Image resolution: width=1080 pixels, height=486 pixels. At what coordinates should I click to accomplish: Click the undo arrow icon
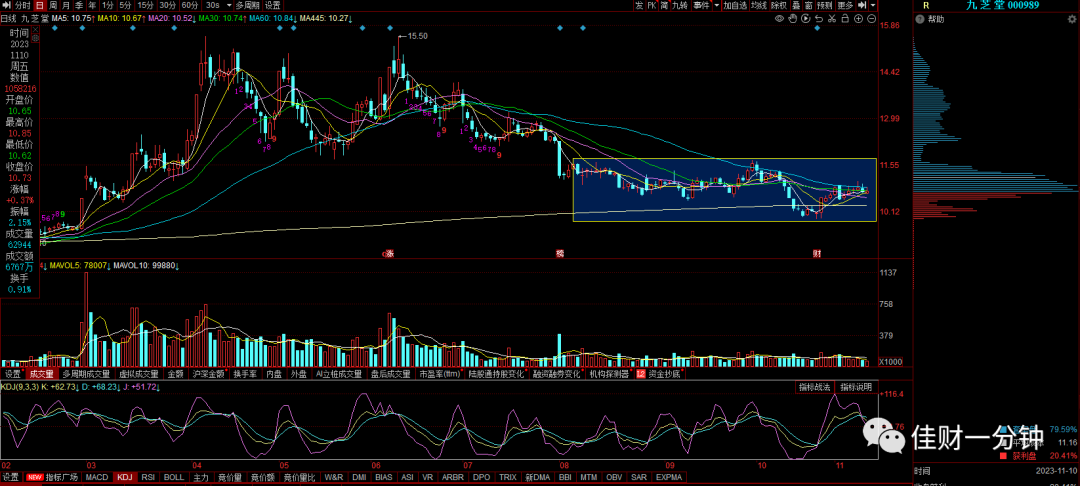819,19
